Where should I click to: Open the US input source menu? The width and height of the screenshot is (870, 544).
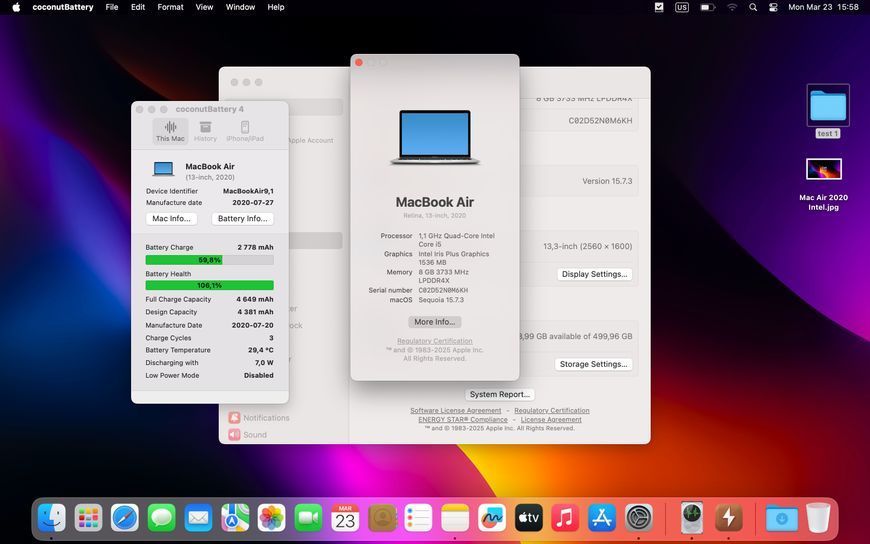(x=681, y=7)
